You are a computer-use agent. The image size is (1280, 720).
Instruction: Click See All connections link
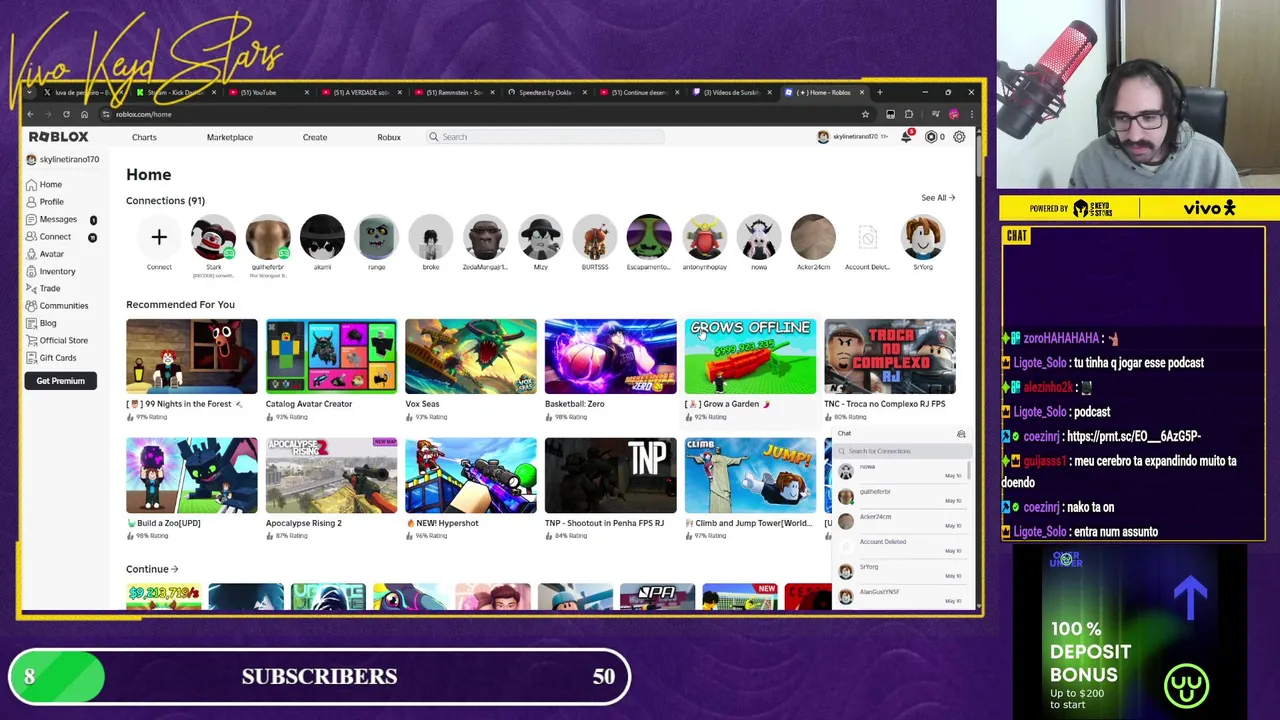937,198
